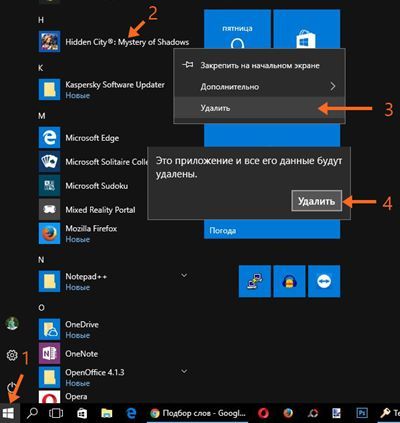Select 'Удалить' in the context menu
The height and width of the screenshot is (423, 400).
click(x=259, y=108)
